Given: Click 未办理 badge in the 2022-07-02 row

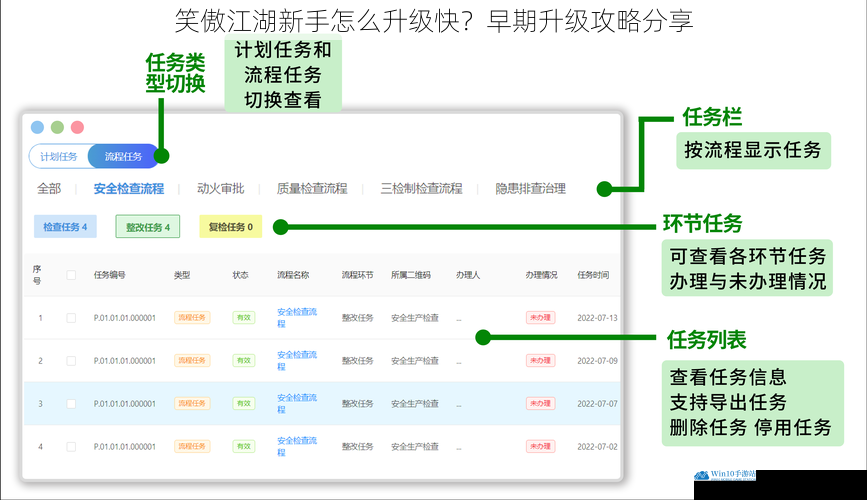Looking at the screenshot, I should 540,446.
